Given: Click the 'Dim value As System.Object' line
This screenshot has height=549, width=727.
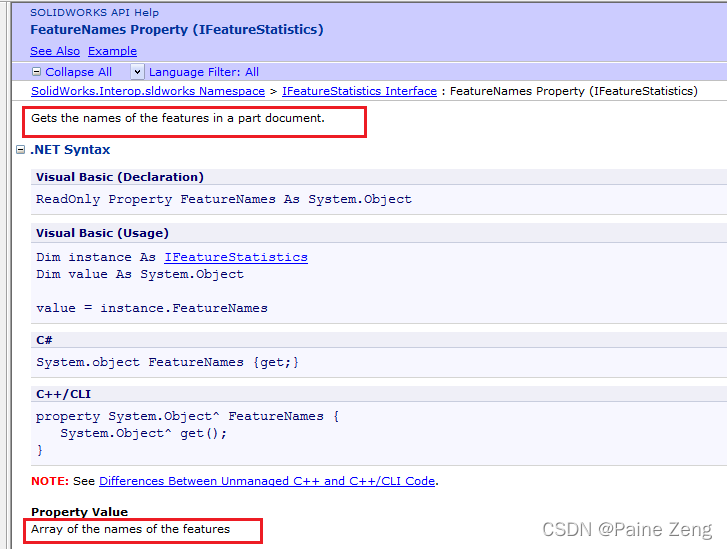Looking at the screenshot, I should 140,274.
